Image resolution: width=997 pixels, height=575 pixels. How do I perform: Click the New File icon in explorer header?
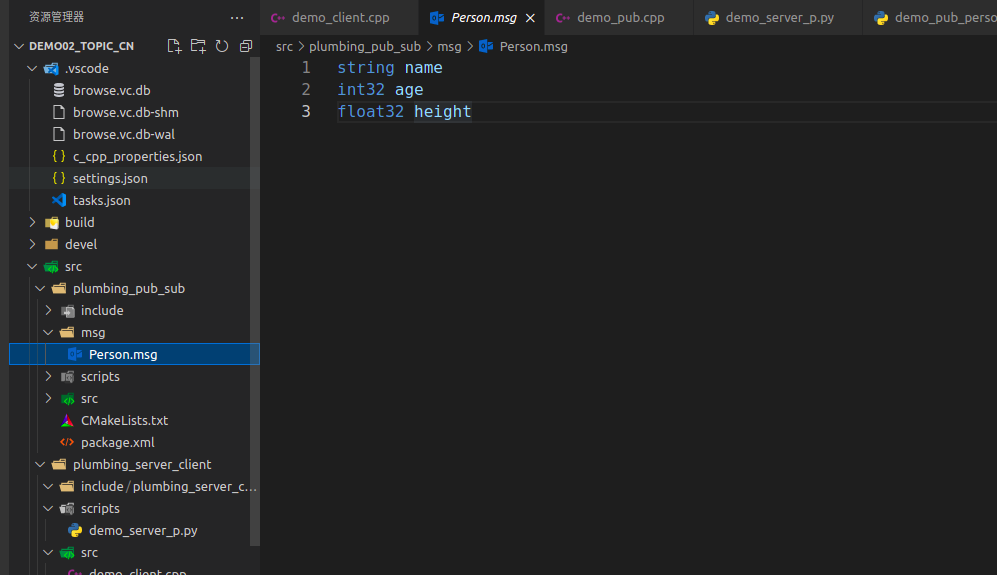[x=174, y=46]
